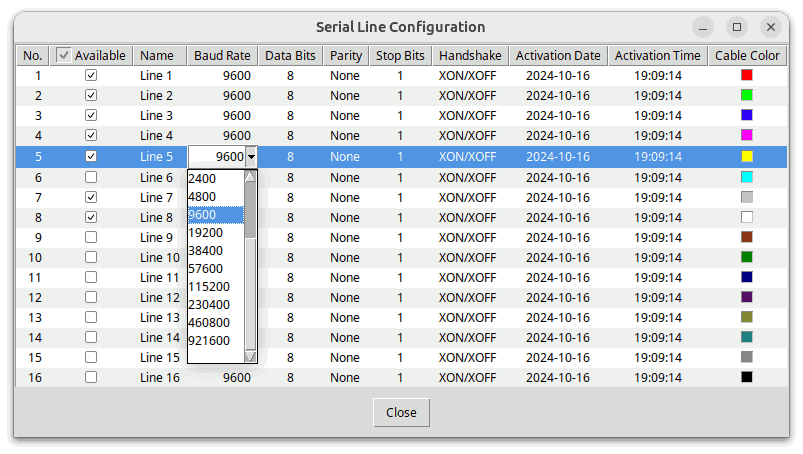Toggle the Available header checkbox
The width and height of the screenshot is (803, 454).
point(64,56)
